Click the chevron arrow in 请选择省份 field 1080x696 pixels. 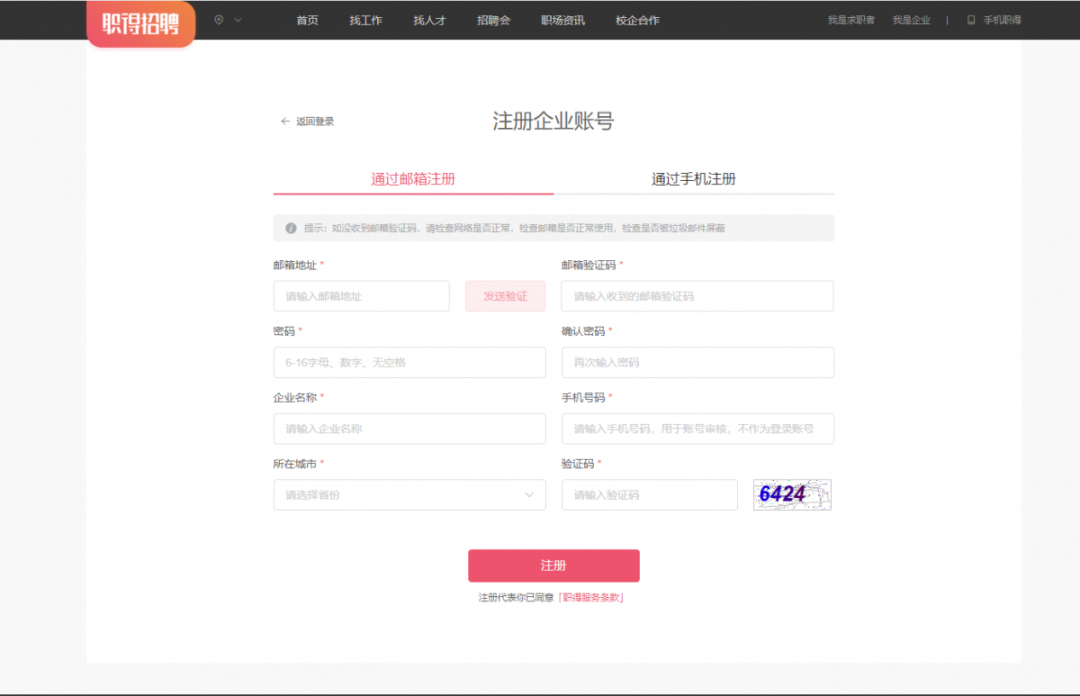click(x=529, y=495)
